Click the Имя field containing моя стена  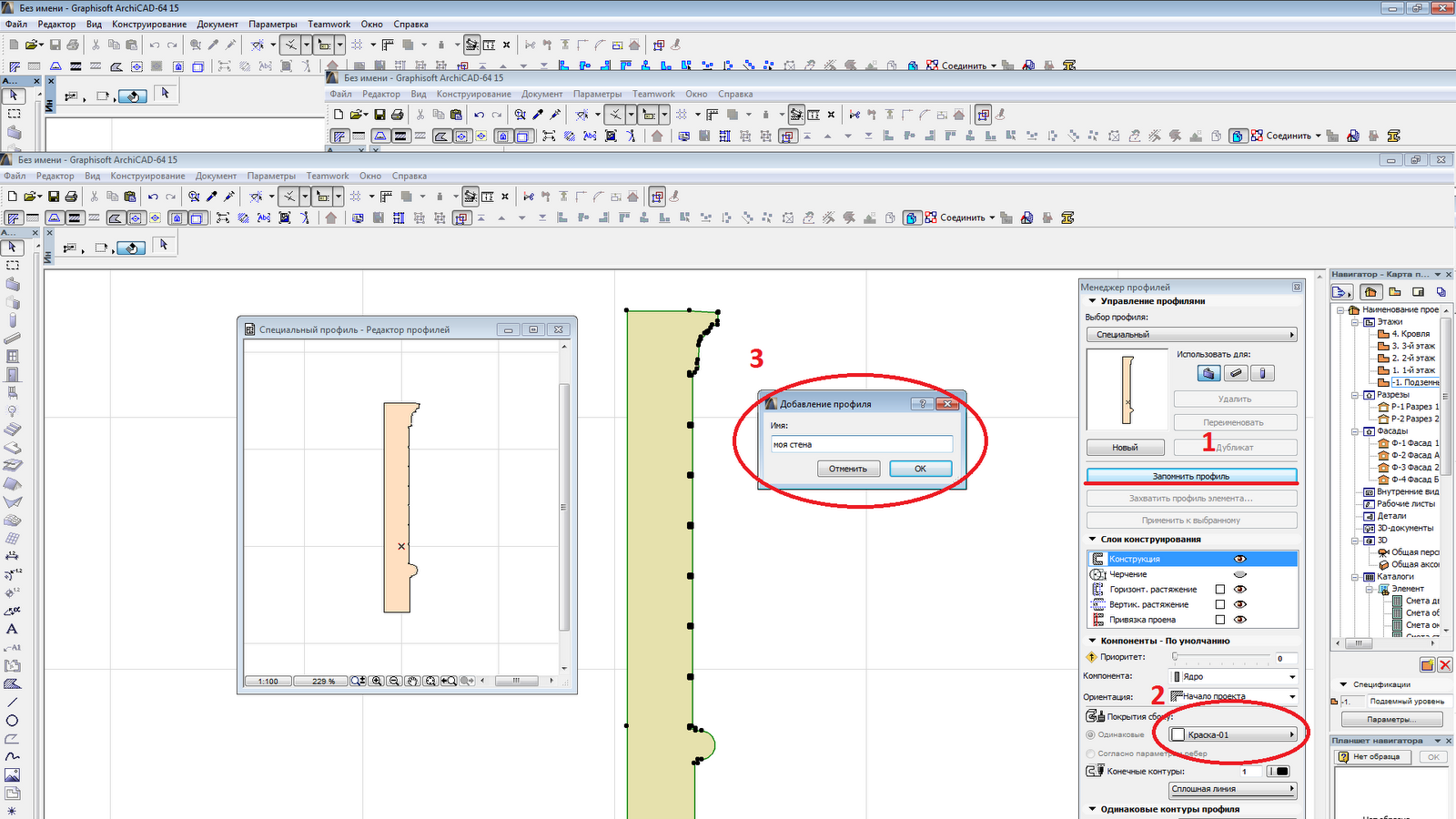(862, 445)
